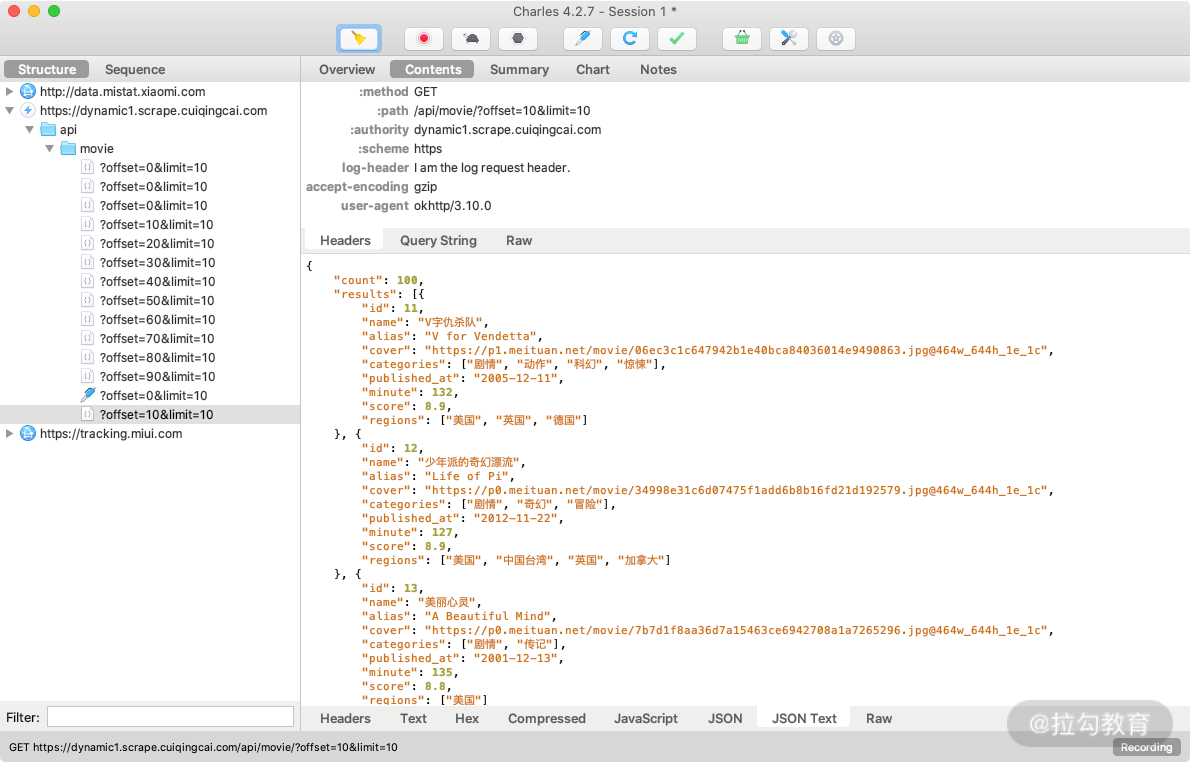1190x762 pixels.
Task: Click the green checkmark Validate icon
Action: click(677, 39)
